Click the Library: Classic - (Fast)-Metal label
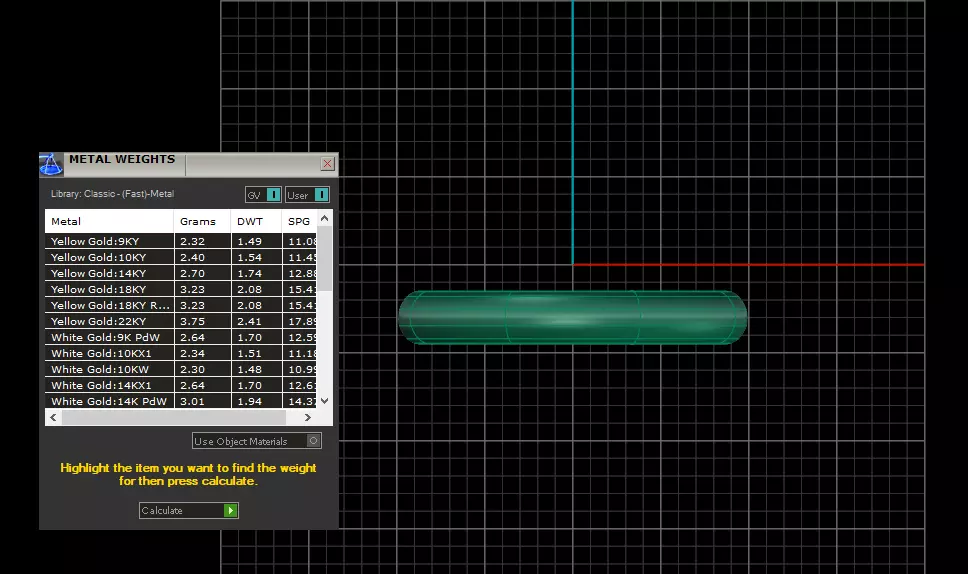 (112, 194)
